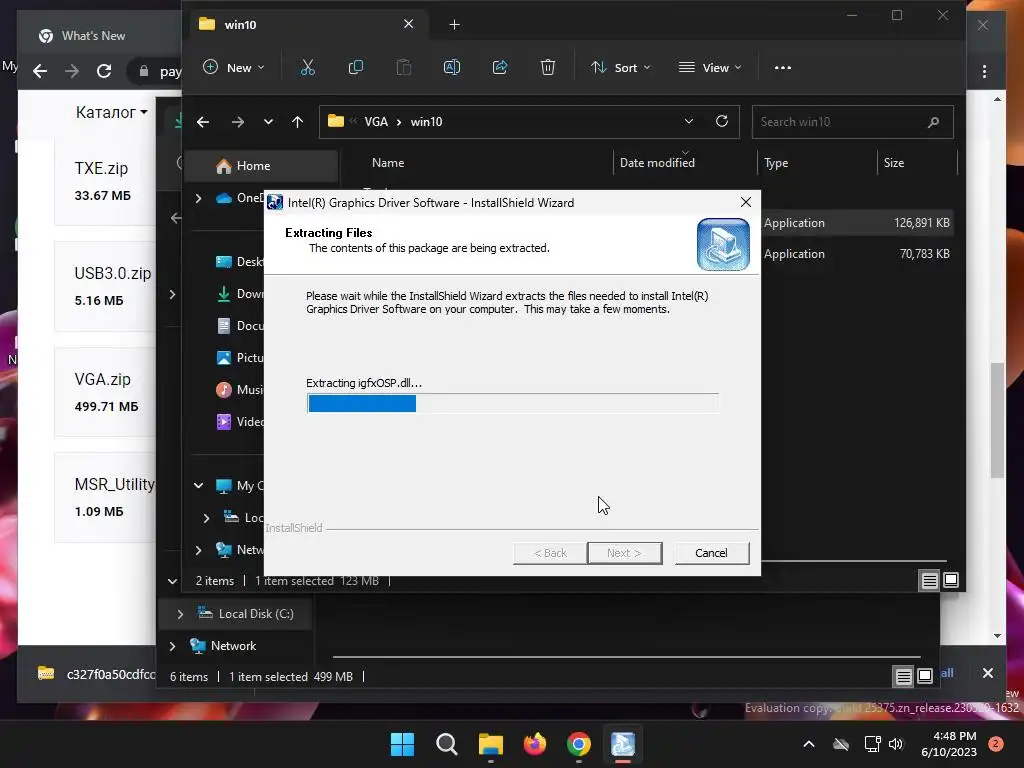The width and height of the screenshot is (1024, 768).
Task: Open the Sort dropdown
Action: [x=620, y=67]
